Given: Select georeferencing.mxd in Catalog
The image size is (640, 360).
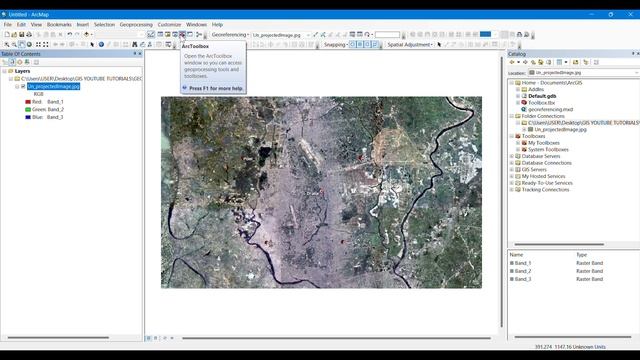Looking at the screenshot, I should click(550, 109).
